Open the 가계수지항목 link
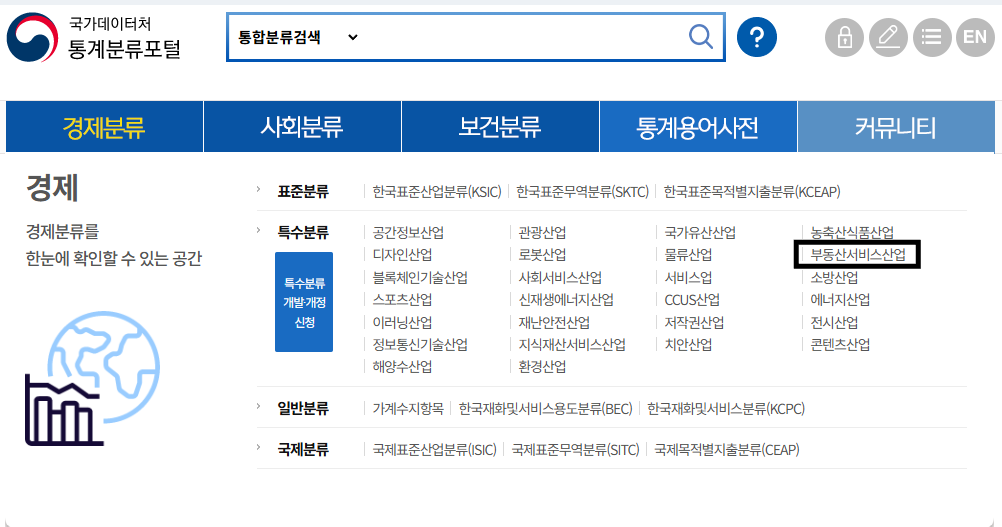Viewport: 1002px width, 527px height. pos(406,409)
